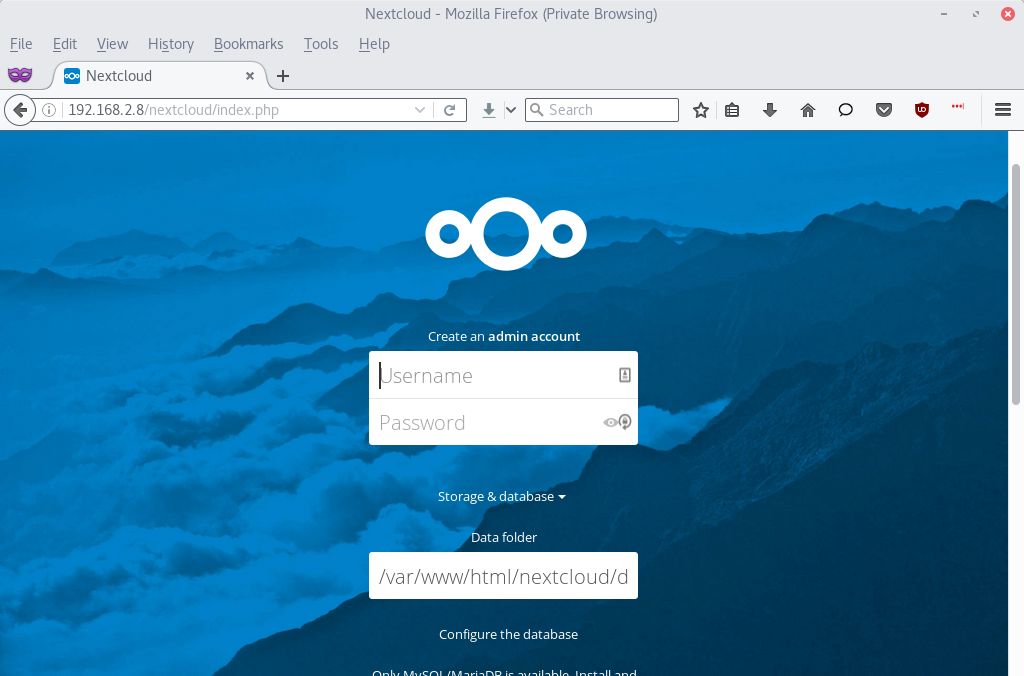Viewport: 1024px width, 676px height.
Task: Go to Firefox home page
Action: pos(808,110)
